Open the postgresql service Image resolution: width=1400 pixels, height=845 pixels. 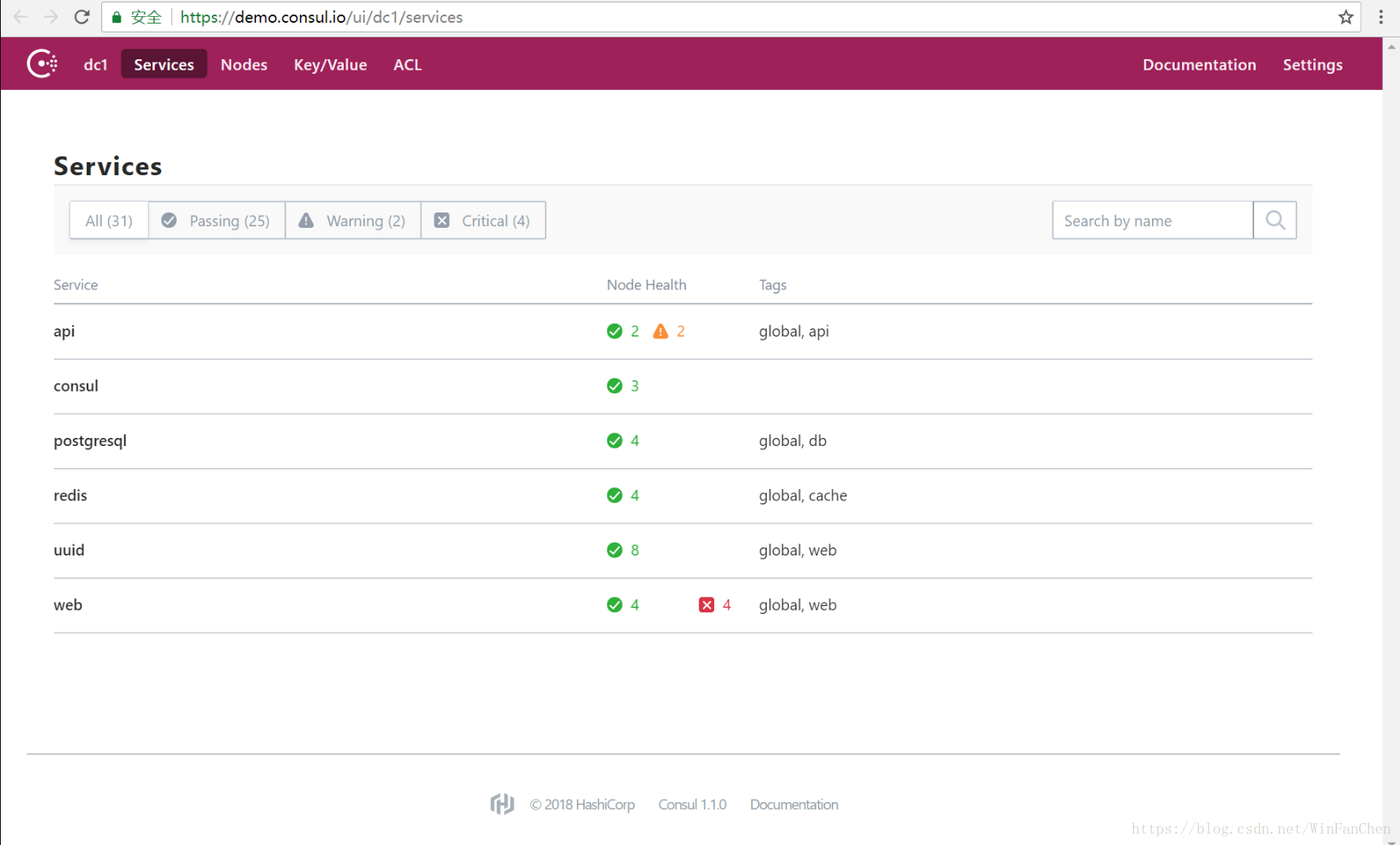90,440
